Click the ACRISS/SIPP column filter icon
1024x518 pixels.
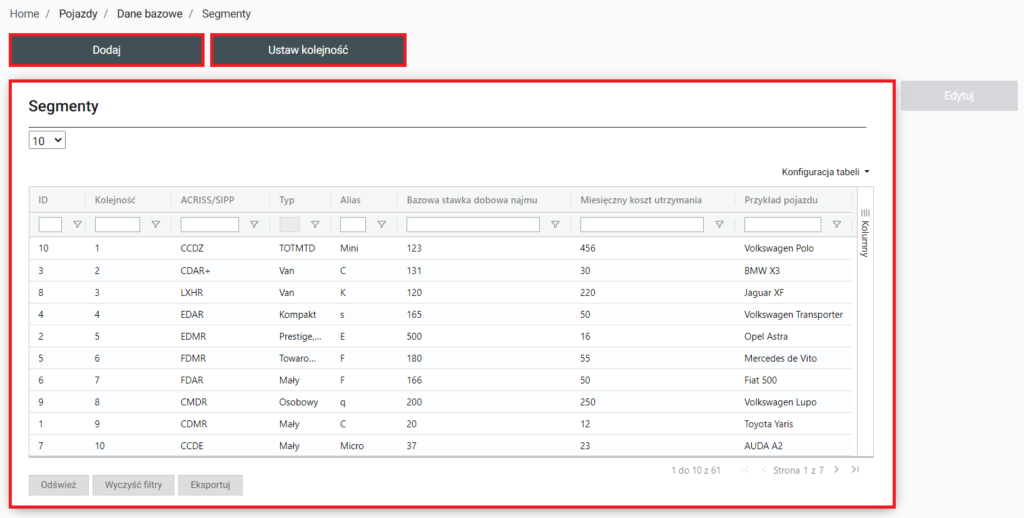coord(254,225)
